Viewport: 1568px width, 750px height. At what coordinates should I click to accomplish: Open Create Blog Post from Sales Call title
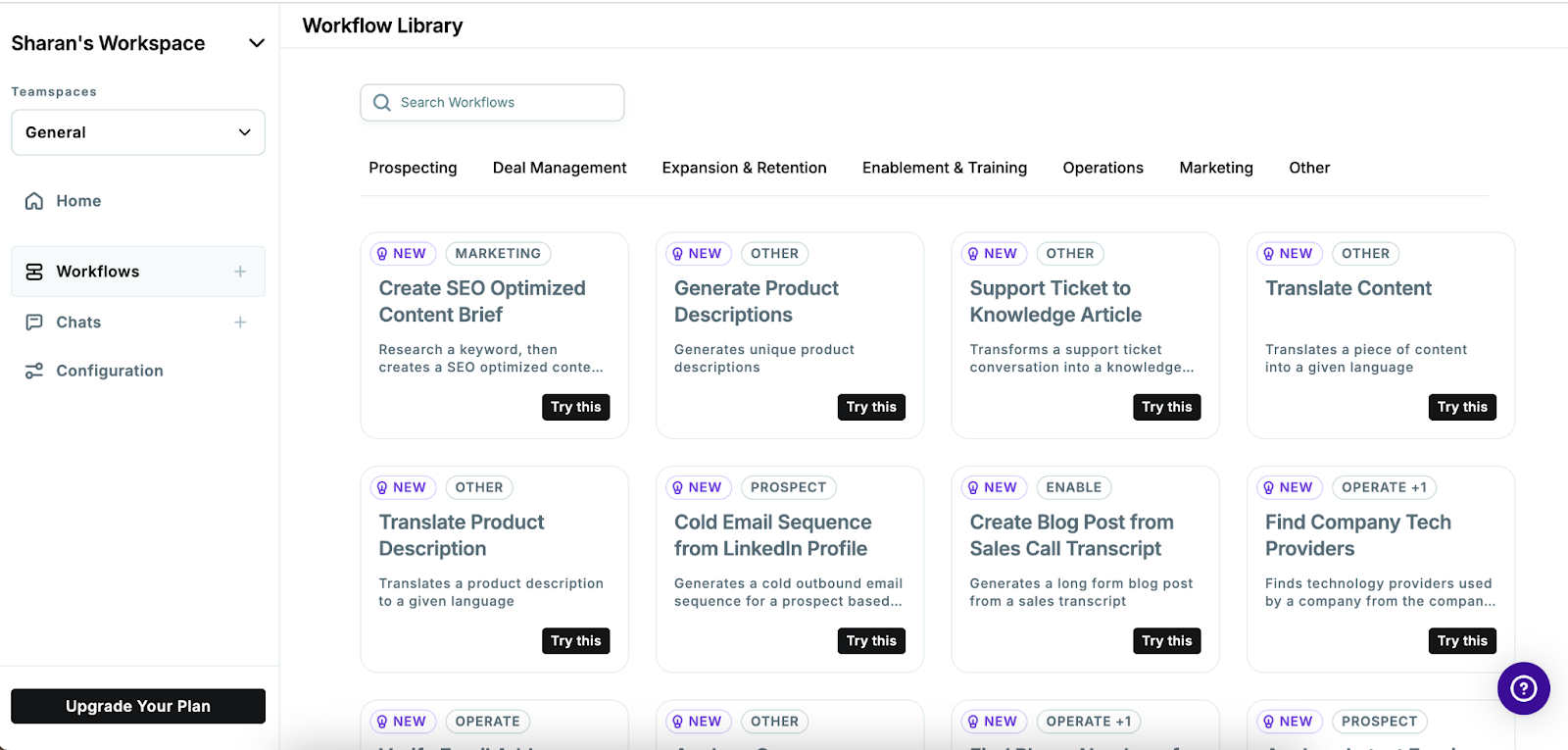[1072, 535]
